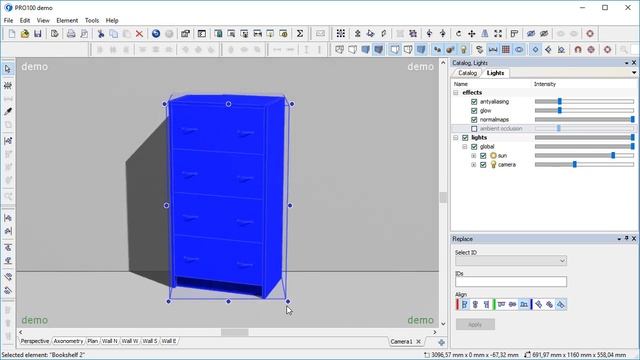Screen dimensions: 640x360
Task: Save project with the floppy disk icon
Action: click(x=38, y=34)
